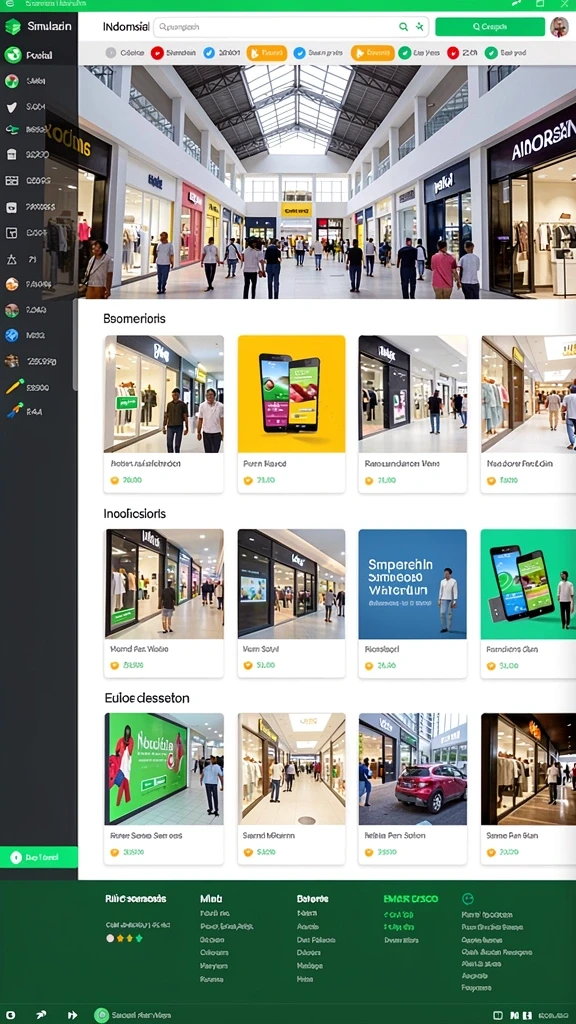
Task: Click the green cube logo in the sidebar header
Action: (x=12, y=27)
